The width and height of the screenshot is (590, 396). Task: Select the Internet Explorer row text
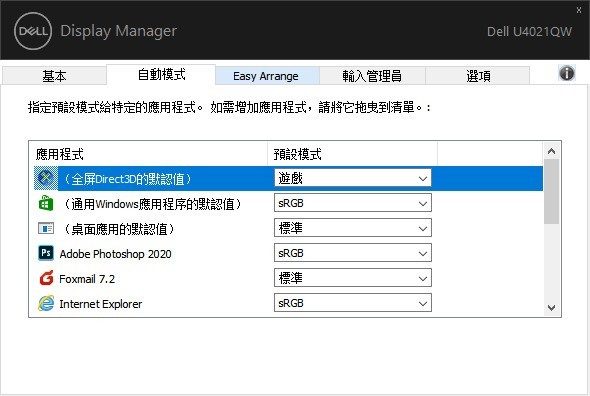coord(101,304)
